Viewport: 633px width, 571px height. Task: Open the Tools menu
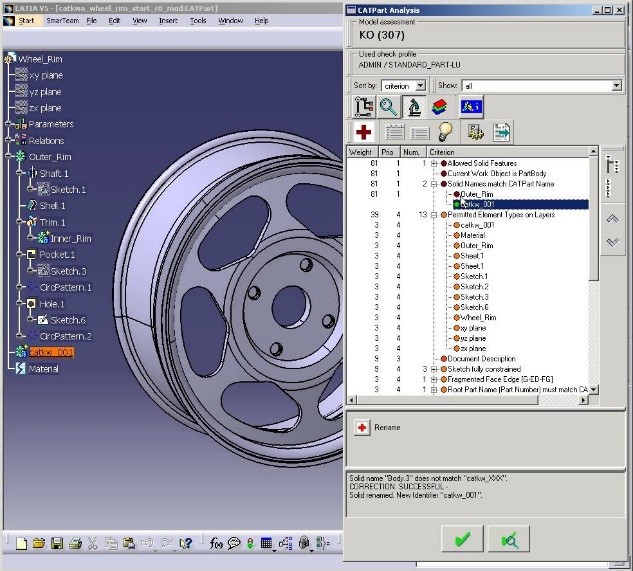[198, 21]
